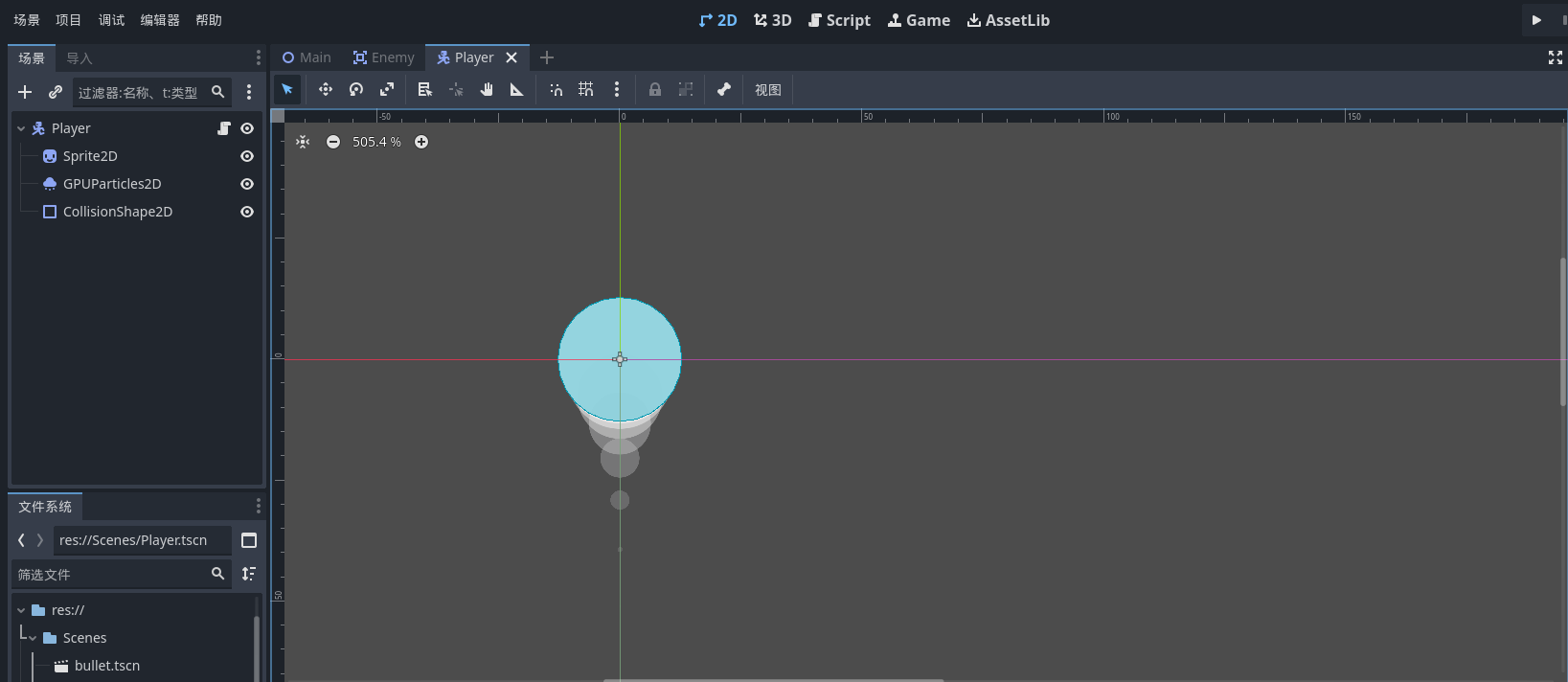Hide the Sprite2D node
This screenshot has width=1568, height=682.
[247, 156]
